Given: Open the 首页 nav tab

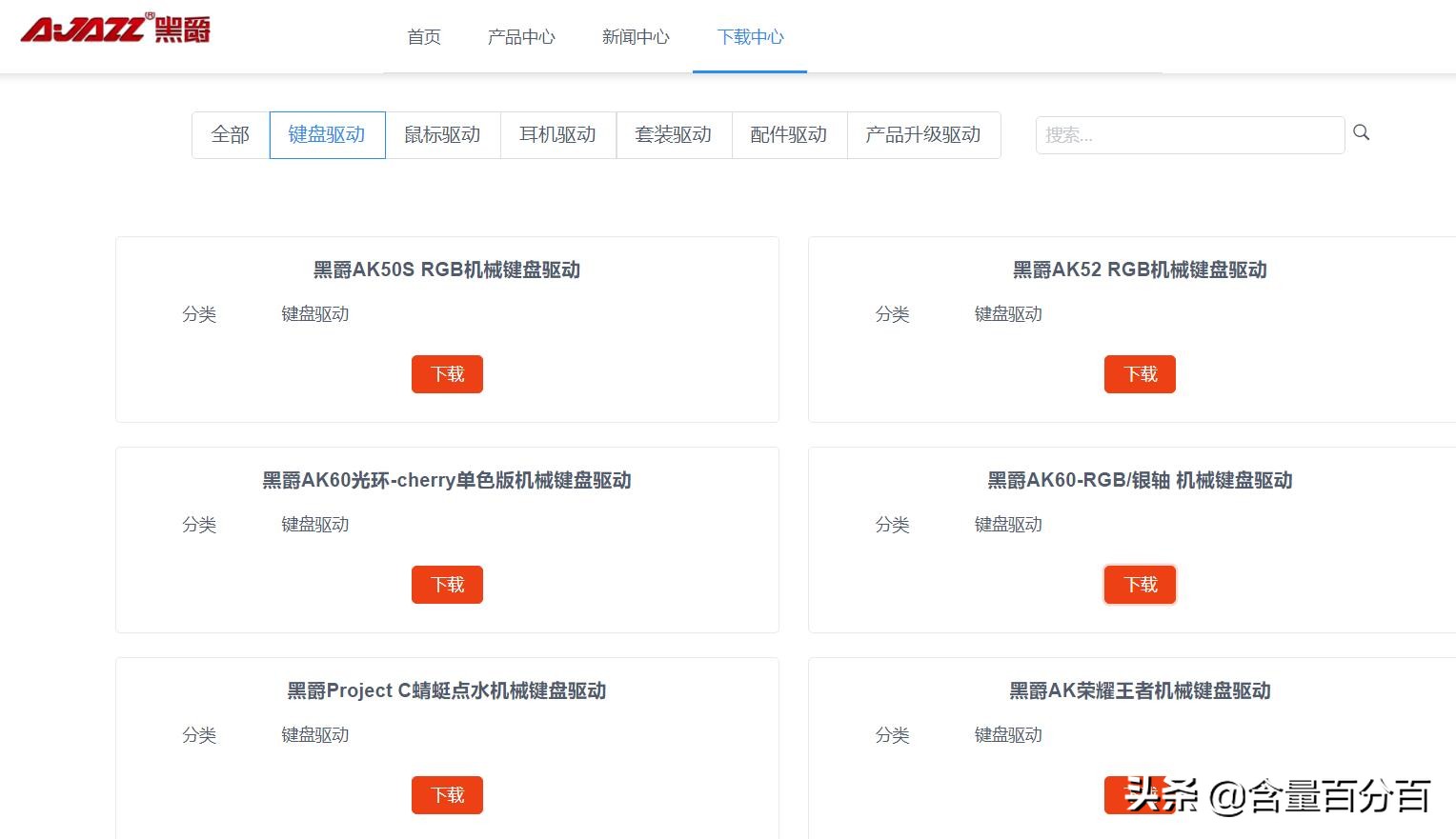Looking at the screenshot, I should (424, 37).
